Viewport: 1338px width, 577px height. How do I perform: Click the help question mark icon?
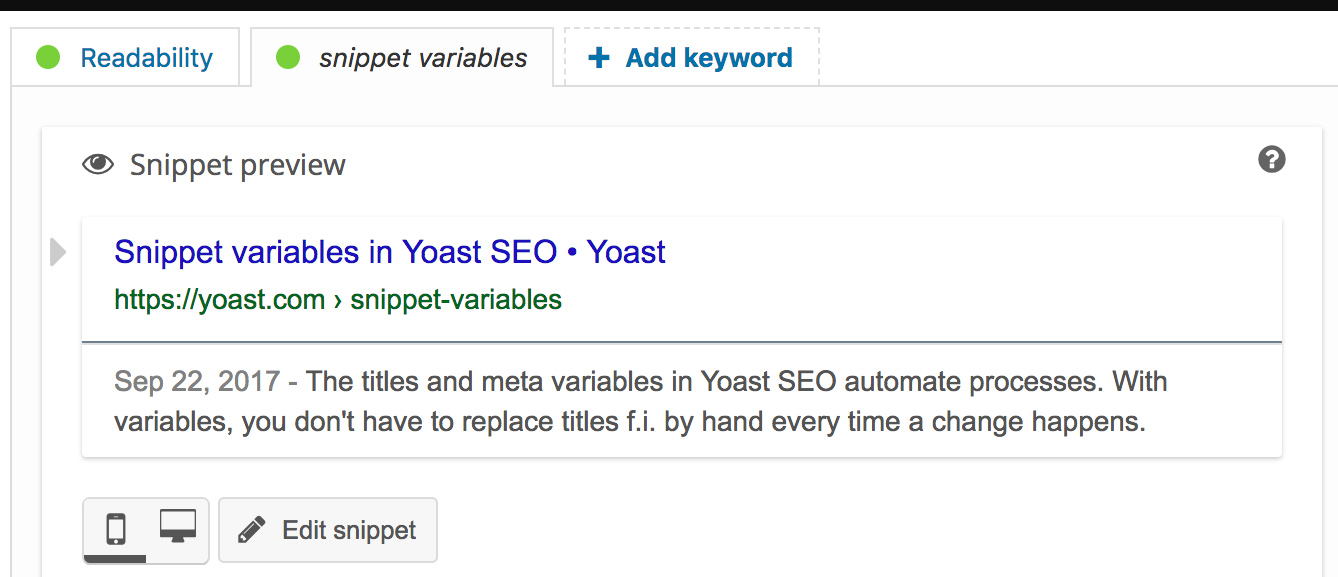[1271, 159]
